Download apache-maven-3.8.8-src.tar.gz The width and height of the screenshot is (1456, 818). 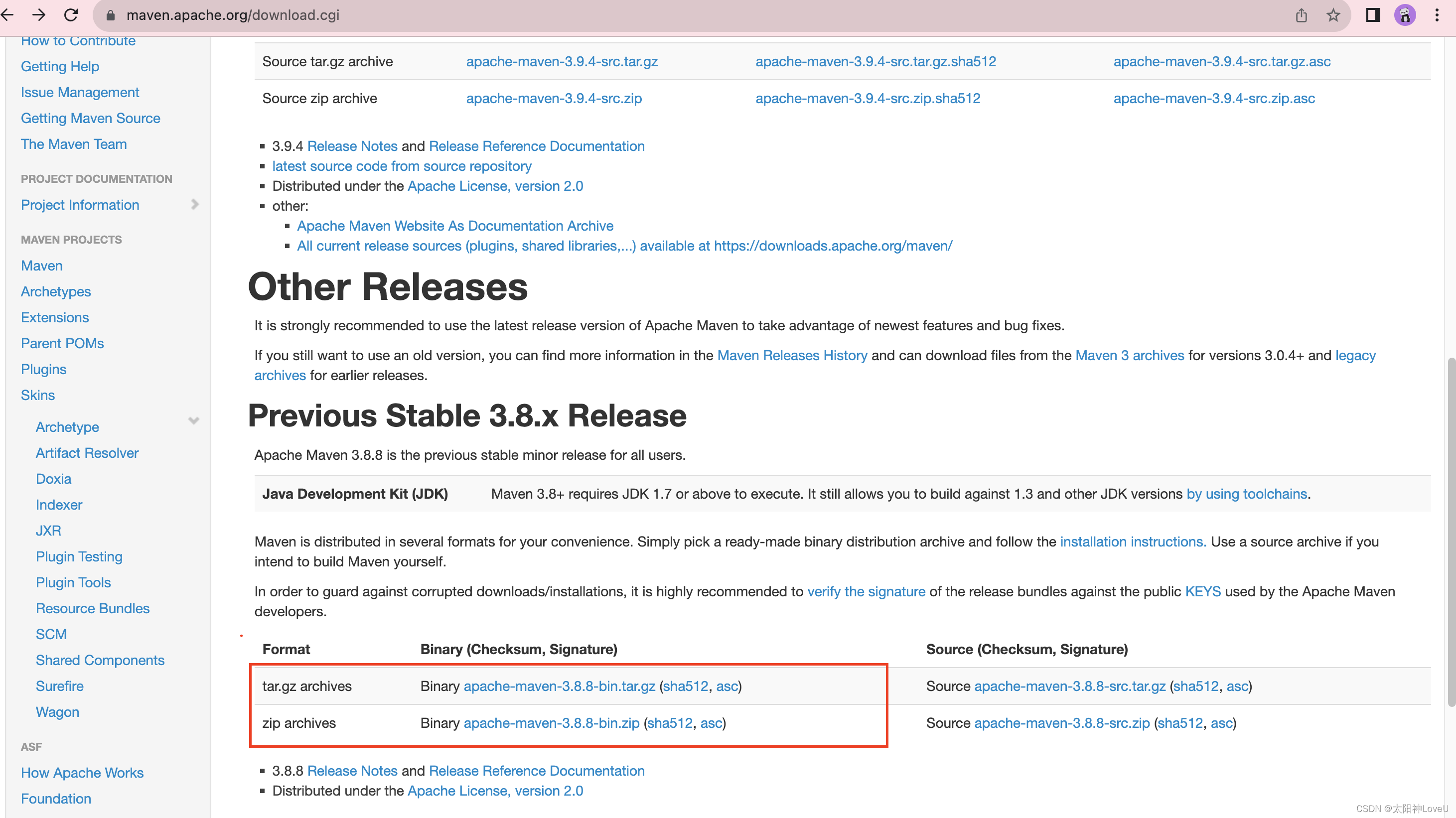1069,686
